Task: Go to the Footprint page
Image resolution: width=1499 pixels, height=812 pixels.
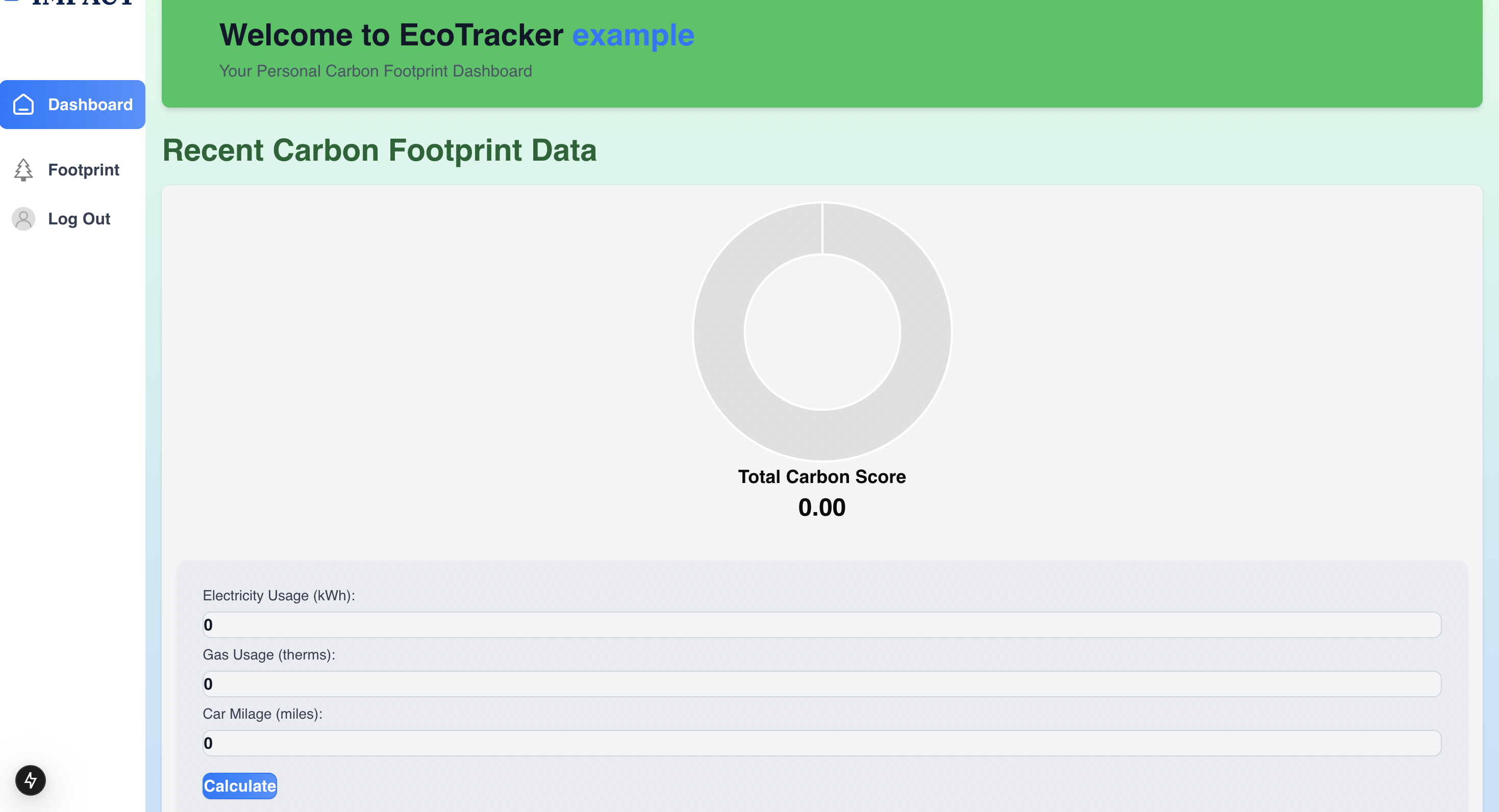Action: coord(73,170)
